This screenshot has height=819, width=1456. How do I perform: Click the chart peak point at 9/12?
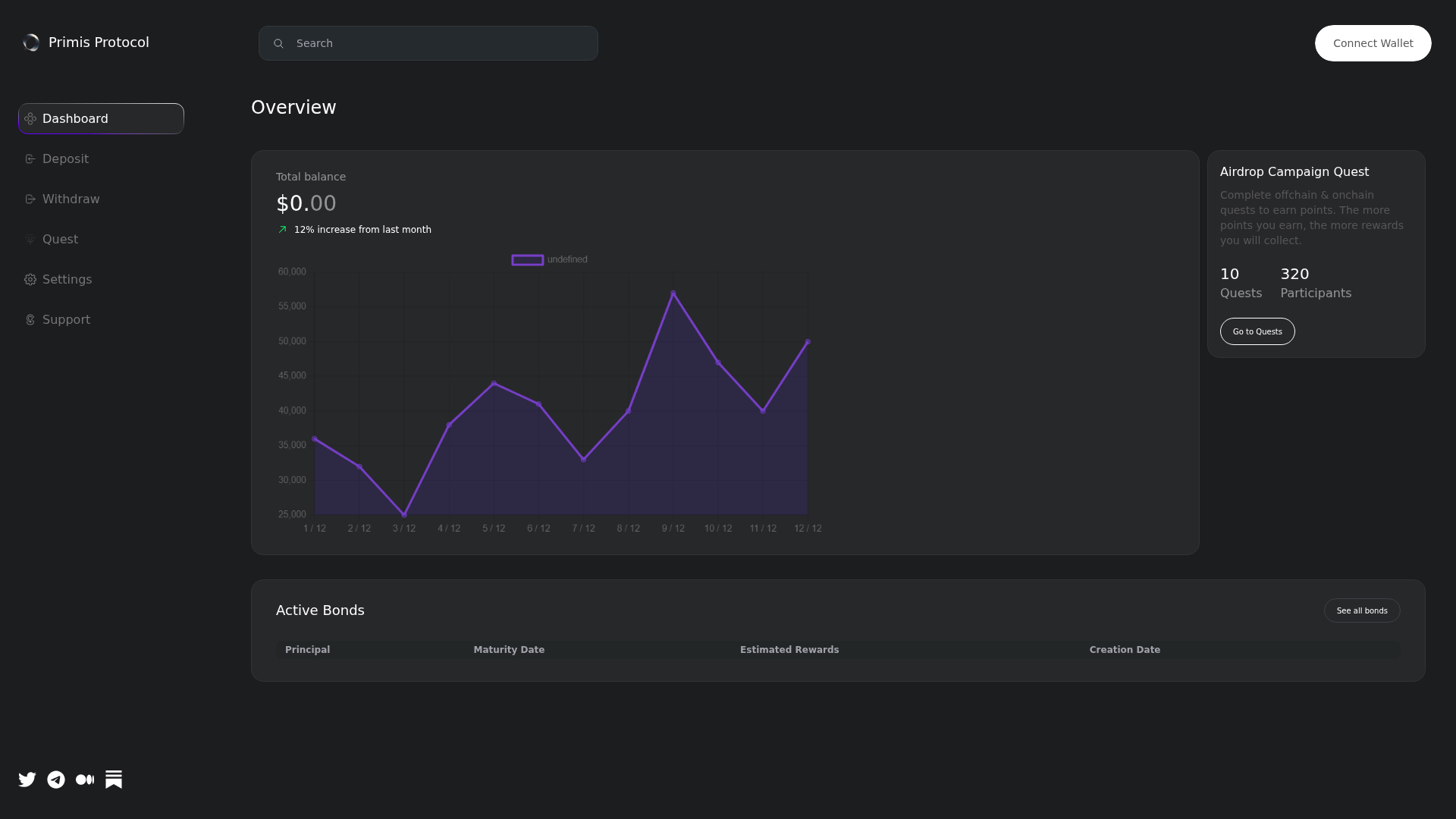pos(673,292)
